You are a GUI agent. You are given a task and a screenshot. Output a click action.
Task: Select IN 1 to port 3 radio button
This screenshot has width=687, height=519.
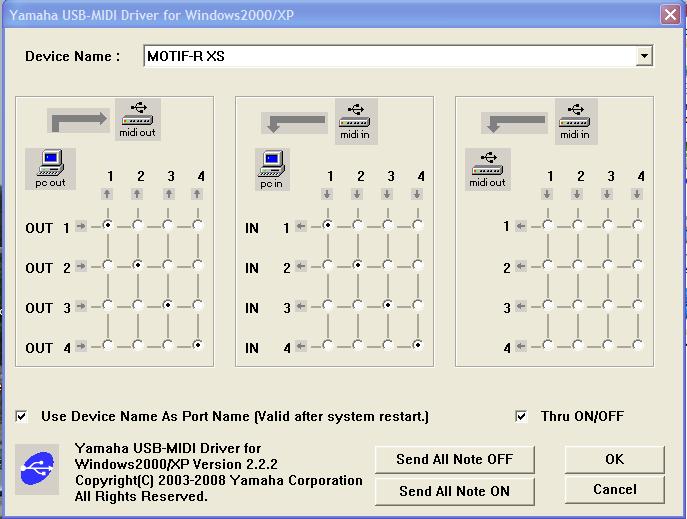tap(388, 226)
